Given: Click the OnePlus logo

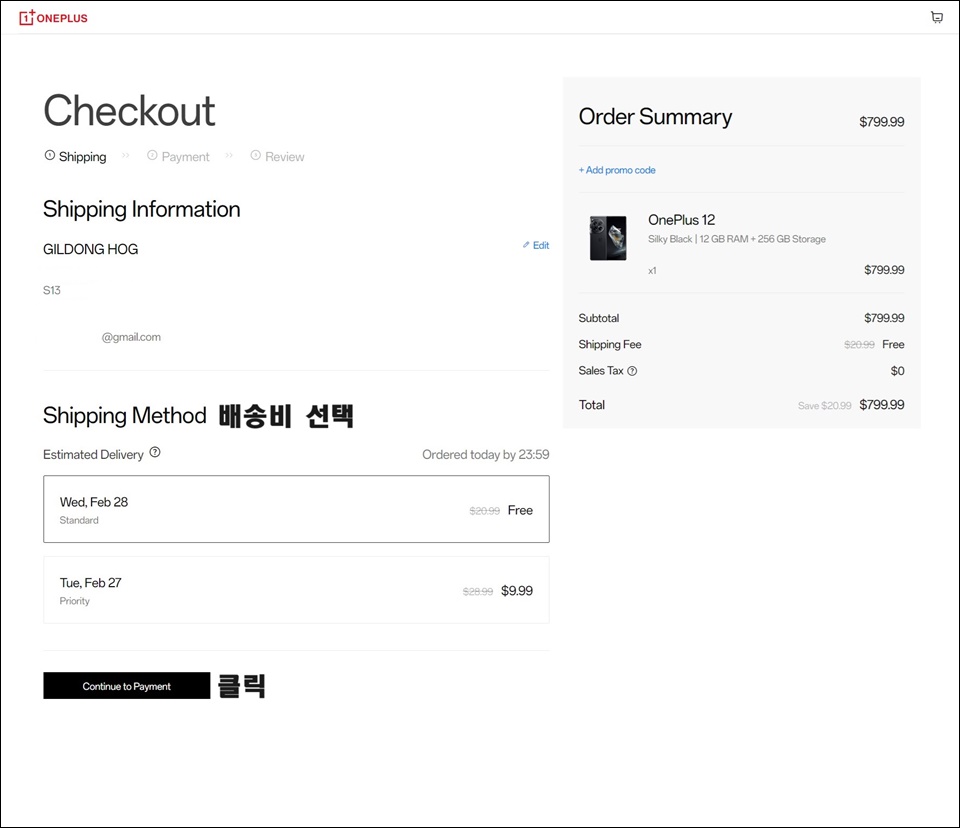Looking at the screenshot, I should click(53, 17).
